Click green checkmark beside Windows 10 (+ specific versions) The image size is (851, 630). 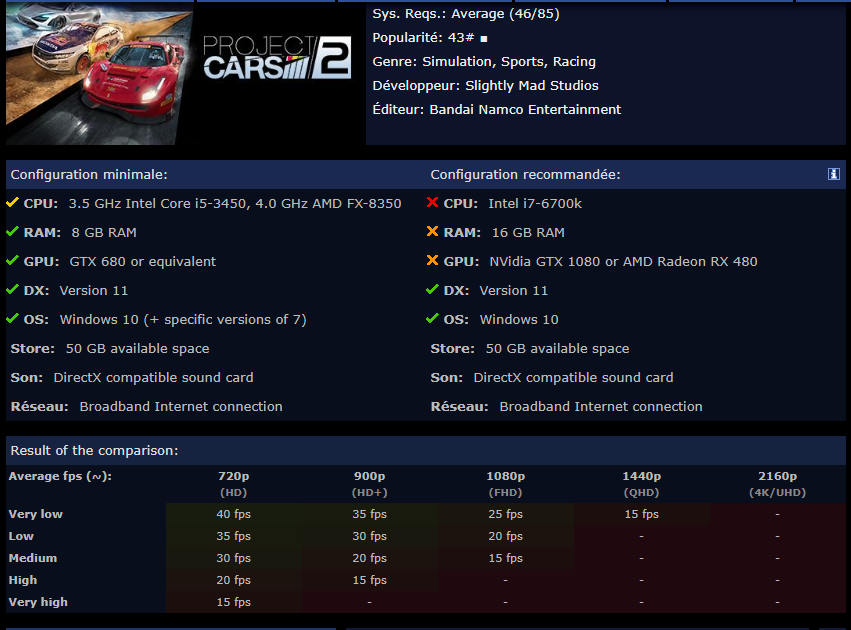[x=12, y=319]
